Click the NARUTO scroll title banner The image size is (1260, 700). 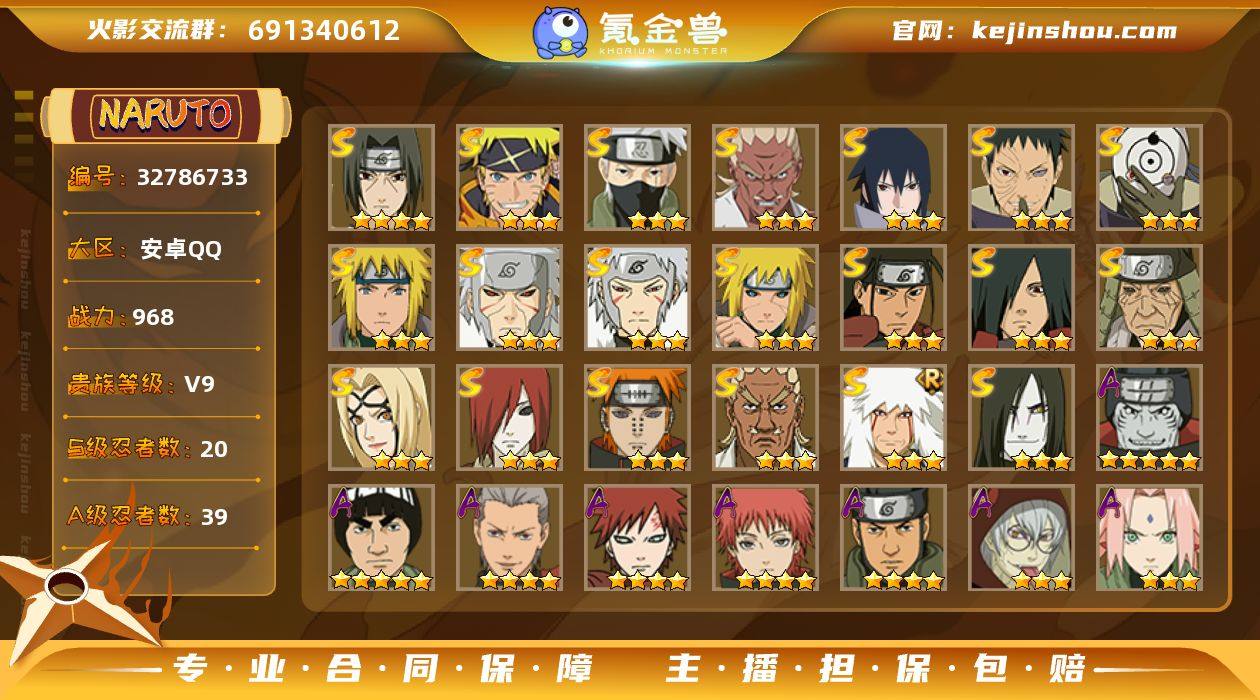tap(165, 114)
